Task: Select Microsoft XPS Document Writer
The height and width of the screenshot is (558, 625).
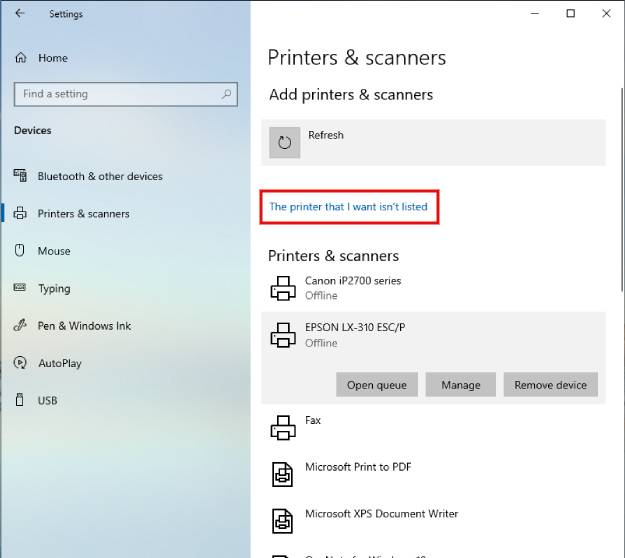Action: click(x=433, y=521)
